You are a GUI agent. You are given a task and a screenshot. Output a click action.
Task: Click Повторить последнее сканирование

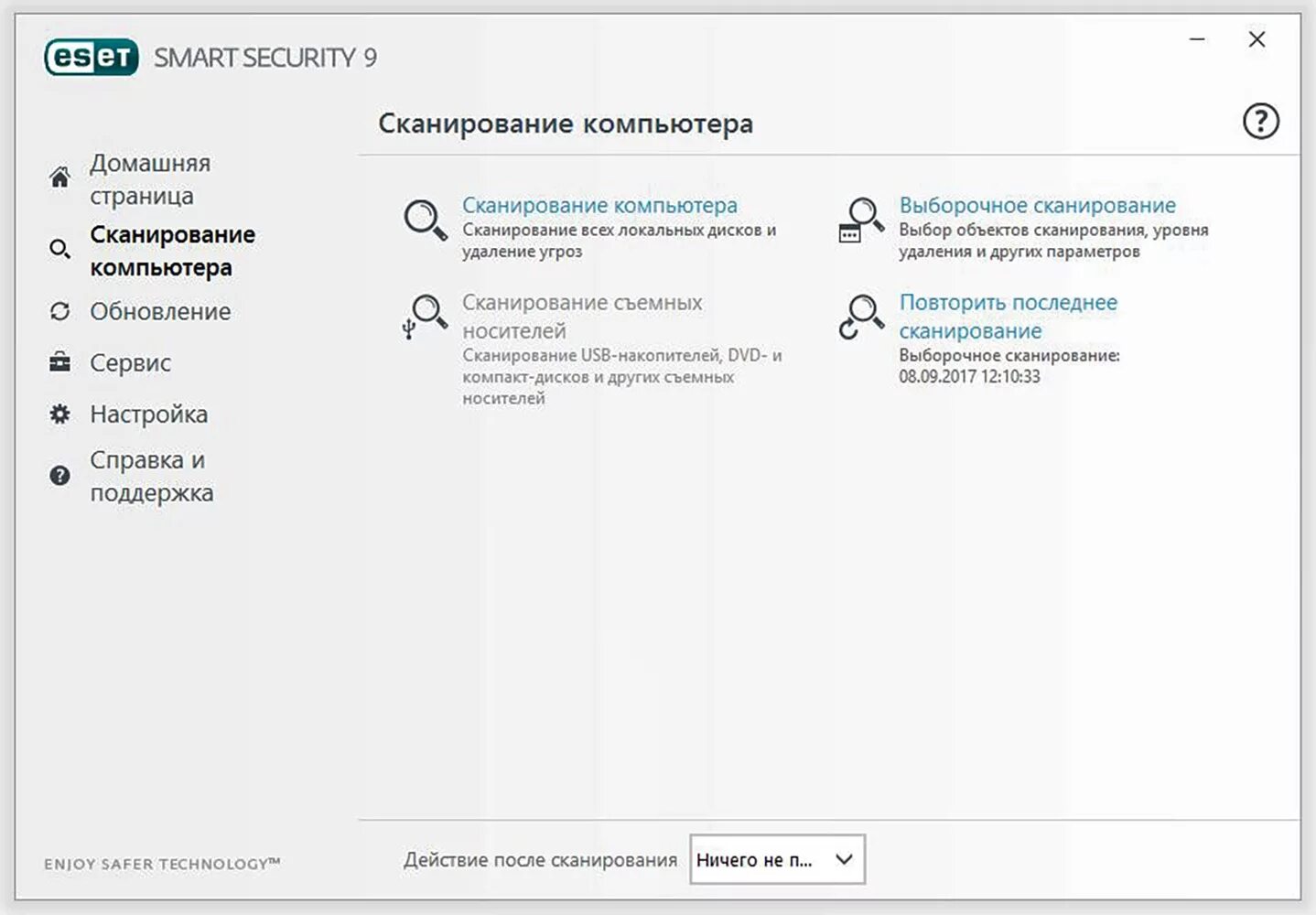point(1008,316)
